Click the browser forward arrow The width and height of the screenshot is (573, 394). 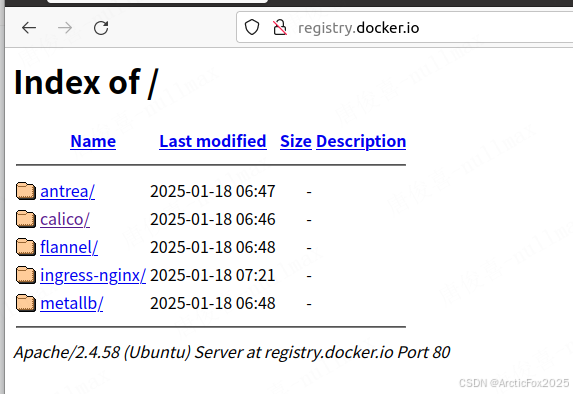coord(65,28)
